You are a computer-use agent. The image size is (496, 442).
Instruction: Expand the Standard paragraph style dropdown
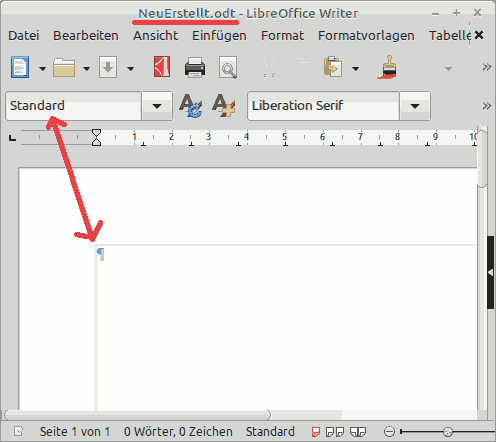(x=157, y=106)
